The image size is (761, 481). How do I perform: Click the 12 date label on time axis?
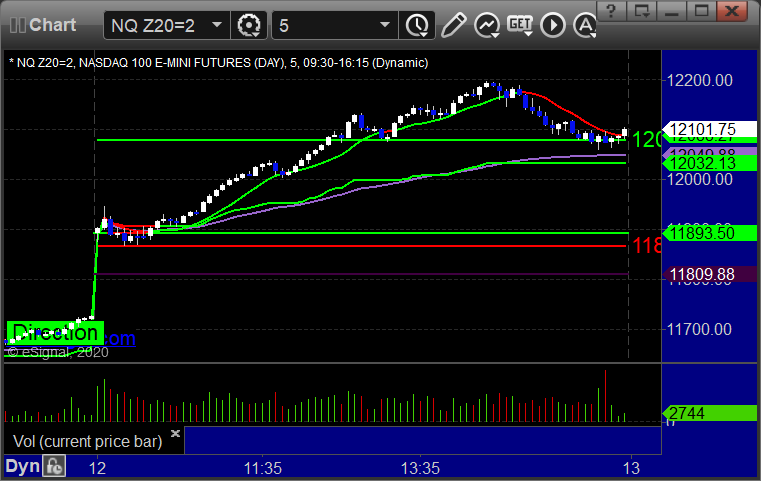pos(98,468)
